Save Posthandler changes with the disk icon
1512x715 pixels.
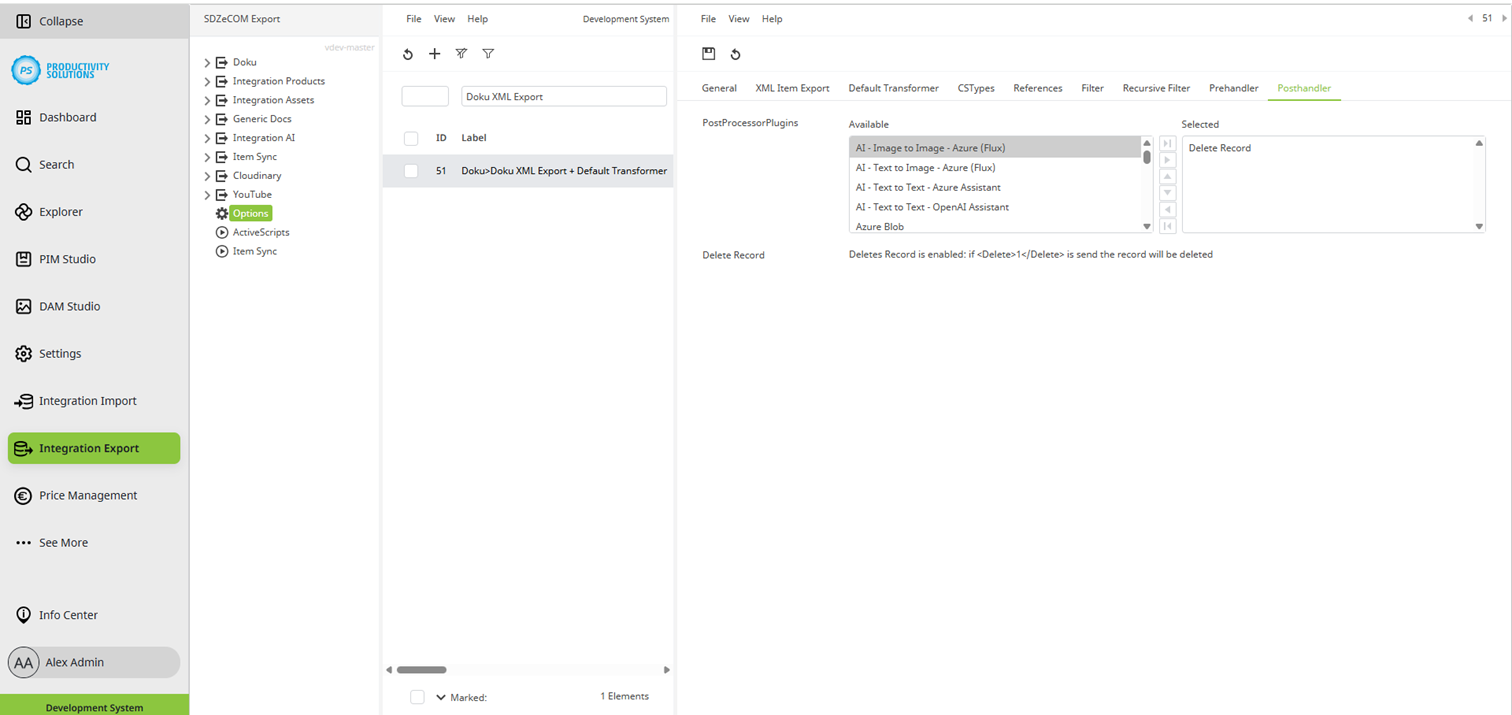pos(710,54)
